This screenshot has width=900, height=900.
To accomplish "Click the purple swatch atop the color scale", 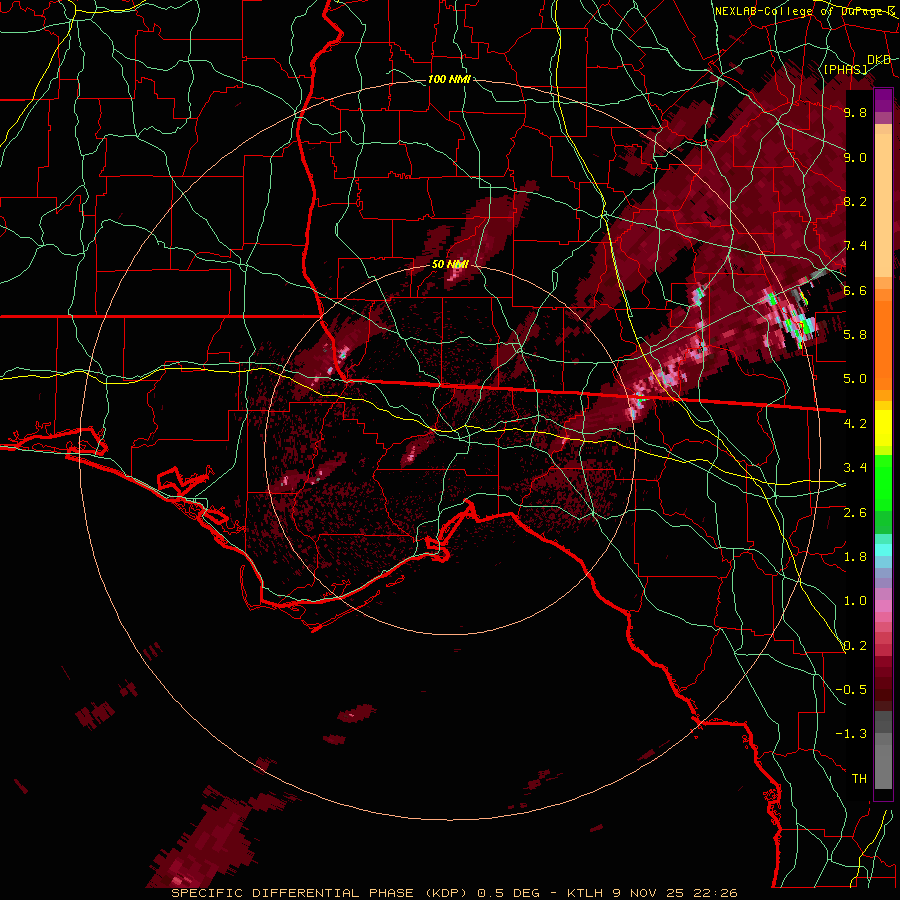I will 883,100.
